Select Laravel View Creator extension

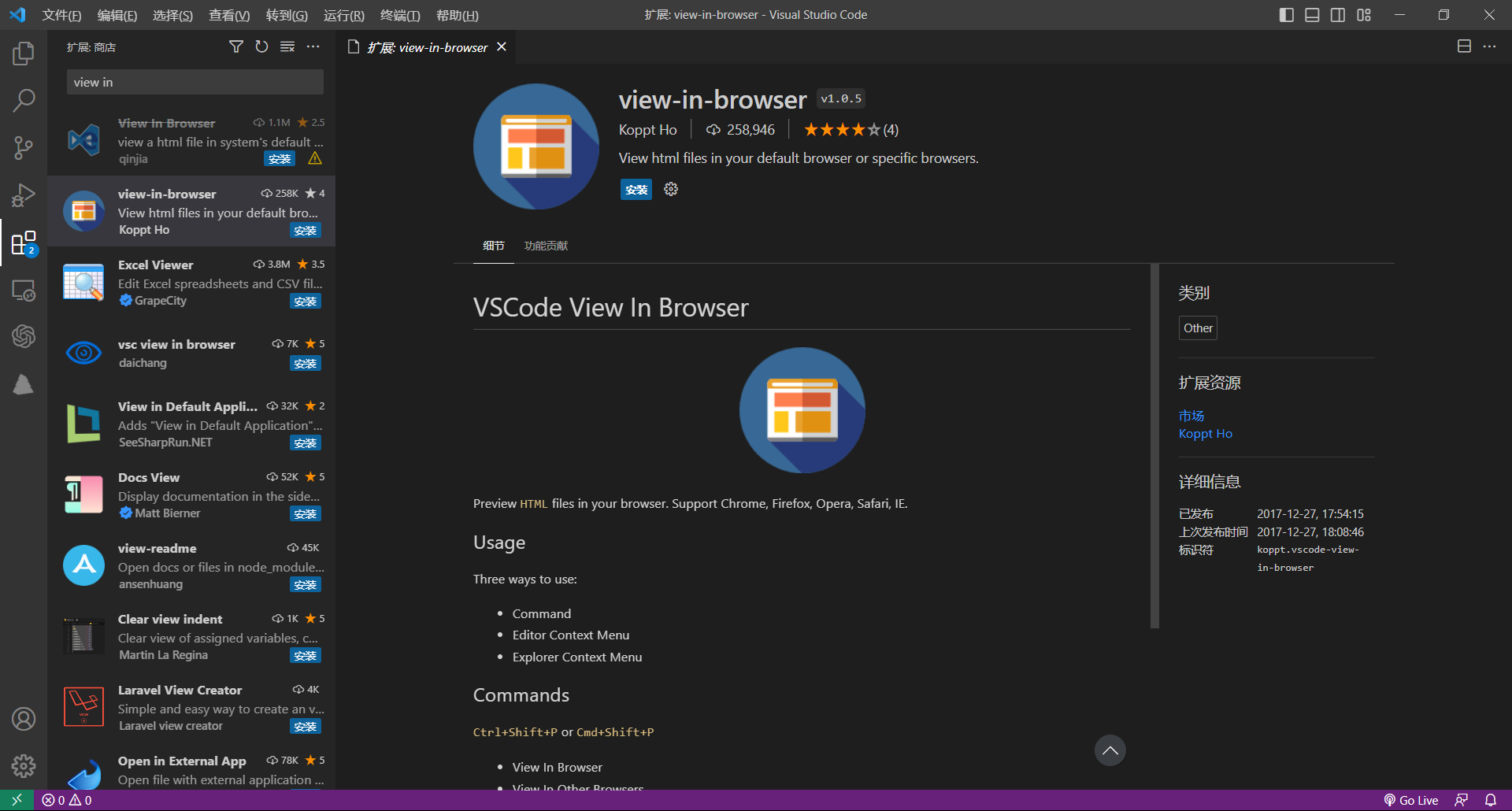(191, 707)
